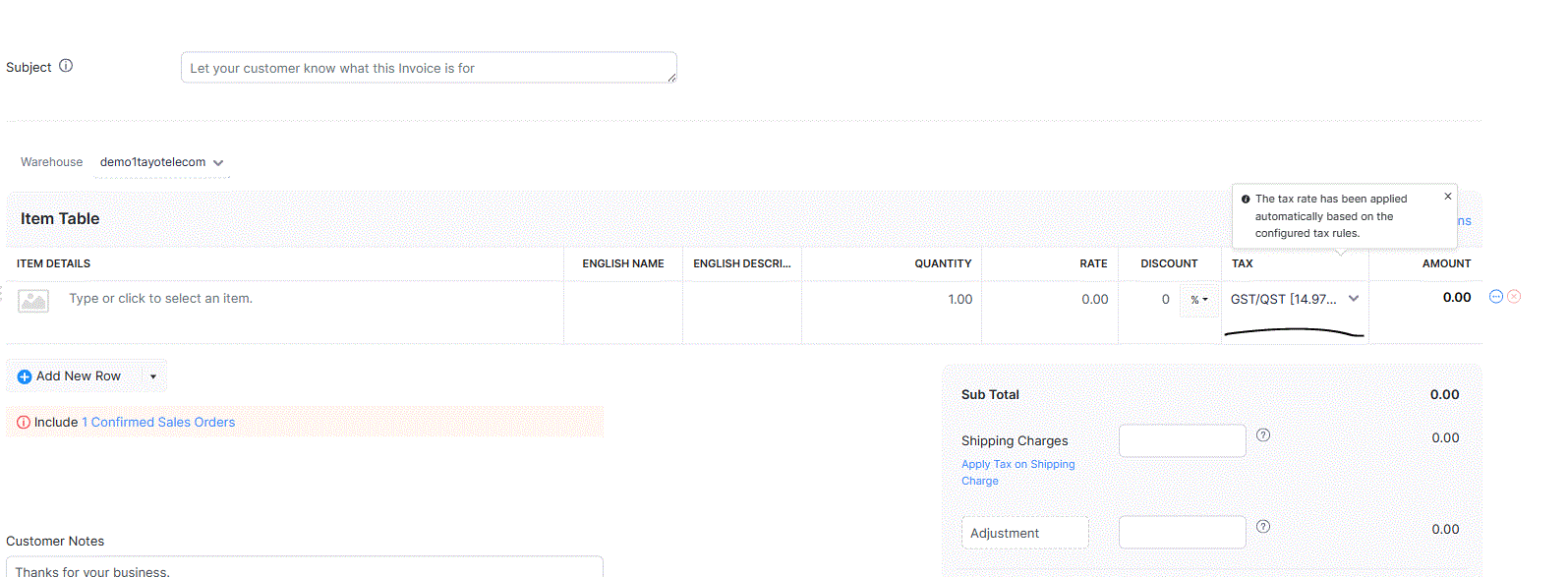Click the Shipping Charges input box
Image resolution: width=1568 pixels, height=577 pixels.
tap(1182, 441)
